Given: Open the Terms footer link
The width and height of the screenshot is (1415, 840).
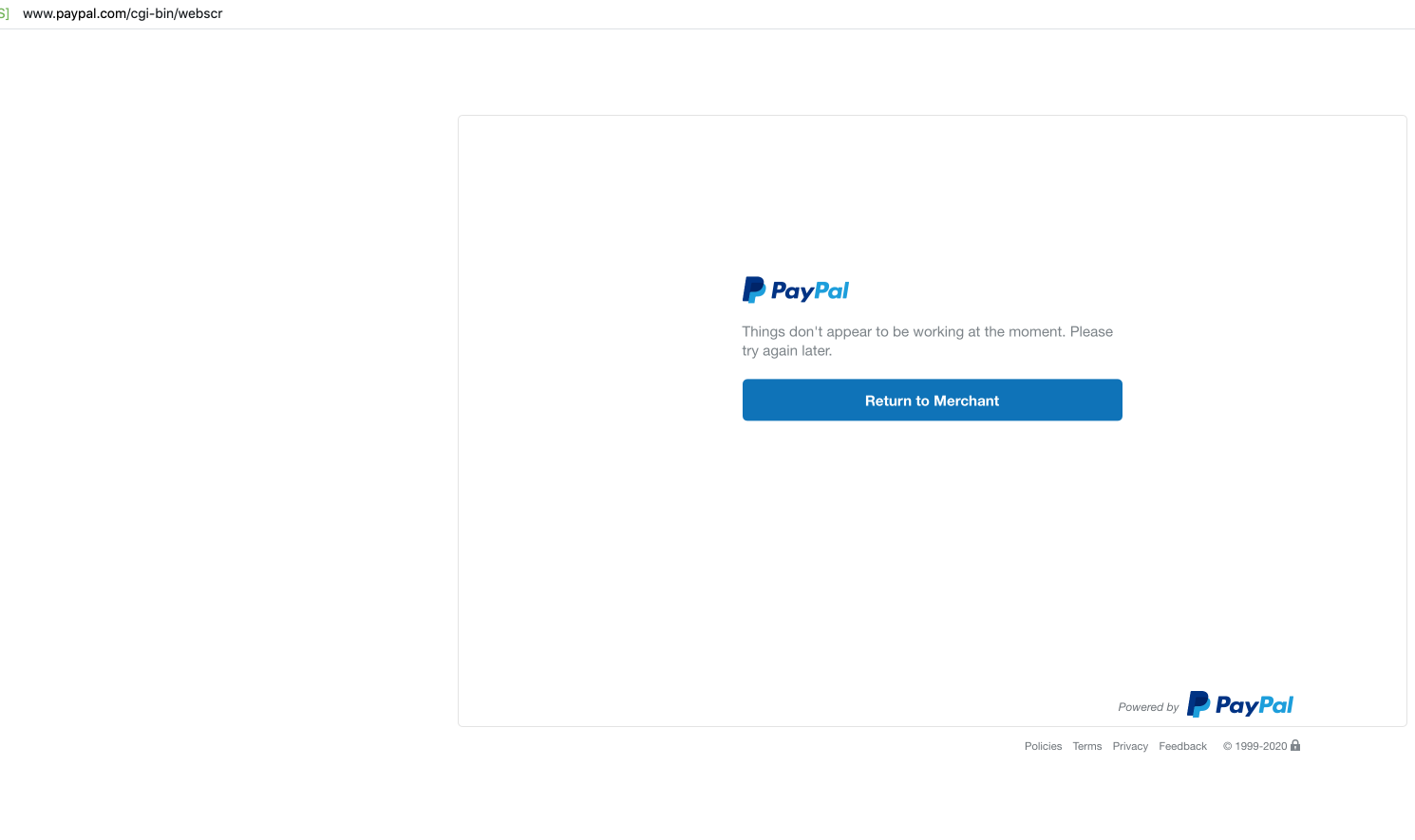Looking at the screenshot, I should click(x=1087, y=746).
